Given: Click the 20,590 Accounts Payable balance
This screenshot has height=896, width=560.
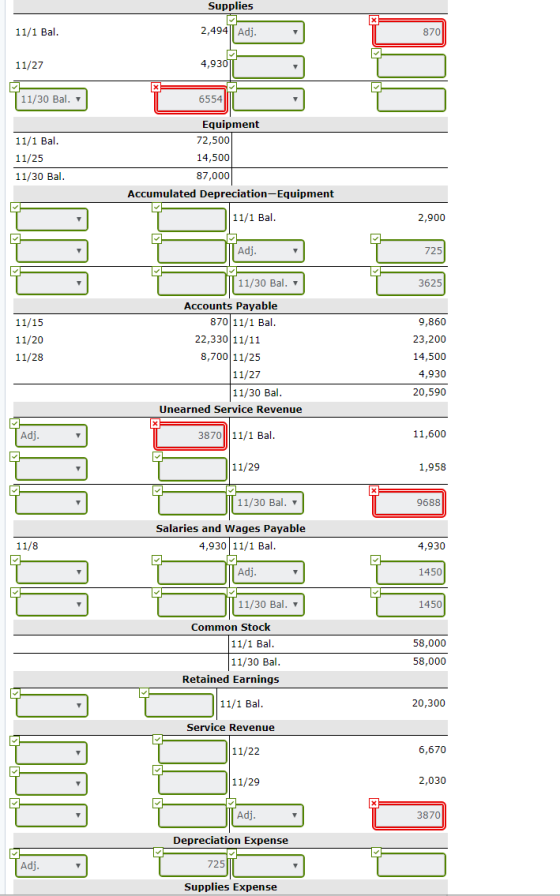Looking at the screenshot, I should coord(429,392).
